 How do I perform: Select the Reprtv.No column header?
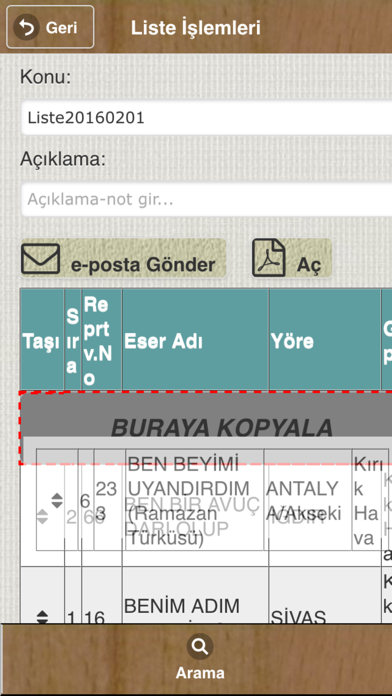pos(102,339)
